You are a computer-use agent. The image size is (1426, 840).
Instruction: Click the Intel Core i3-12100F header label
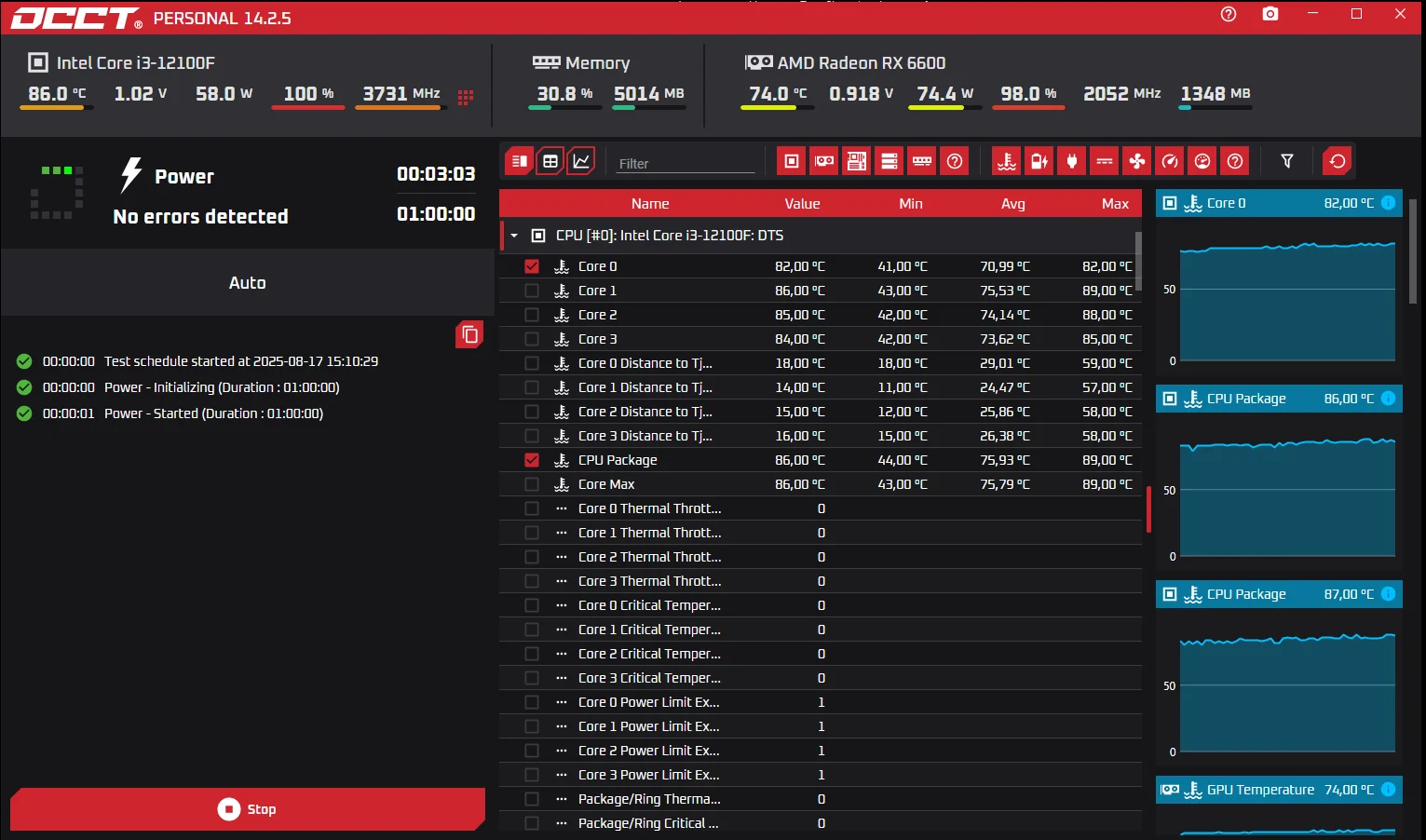tap(136, 63)
